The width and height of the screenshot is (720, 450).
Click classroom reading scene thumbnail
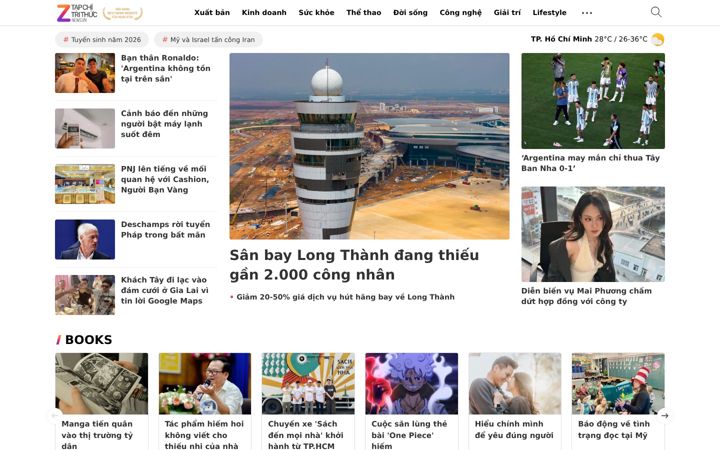(618, 383)
